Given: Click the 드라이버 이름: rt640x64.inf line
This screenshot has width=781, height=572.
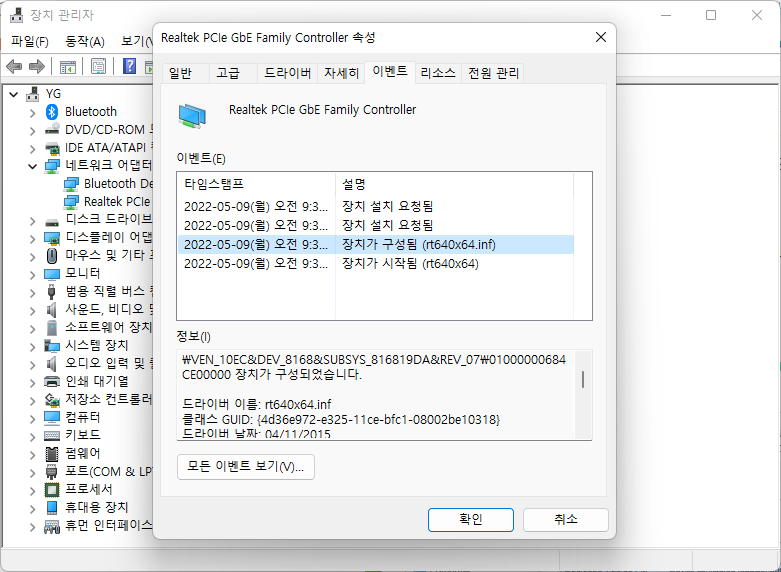Looking at the screenshot, I should click(x=257, y=404).
